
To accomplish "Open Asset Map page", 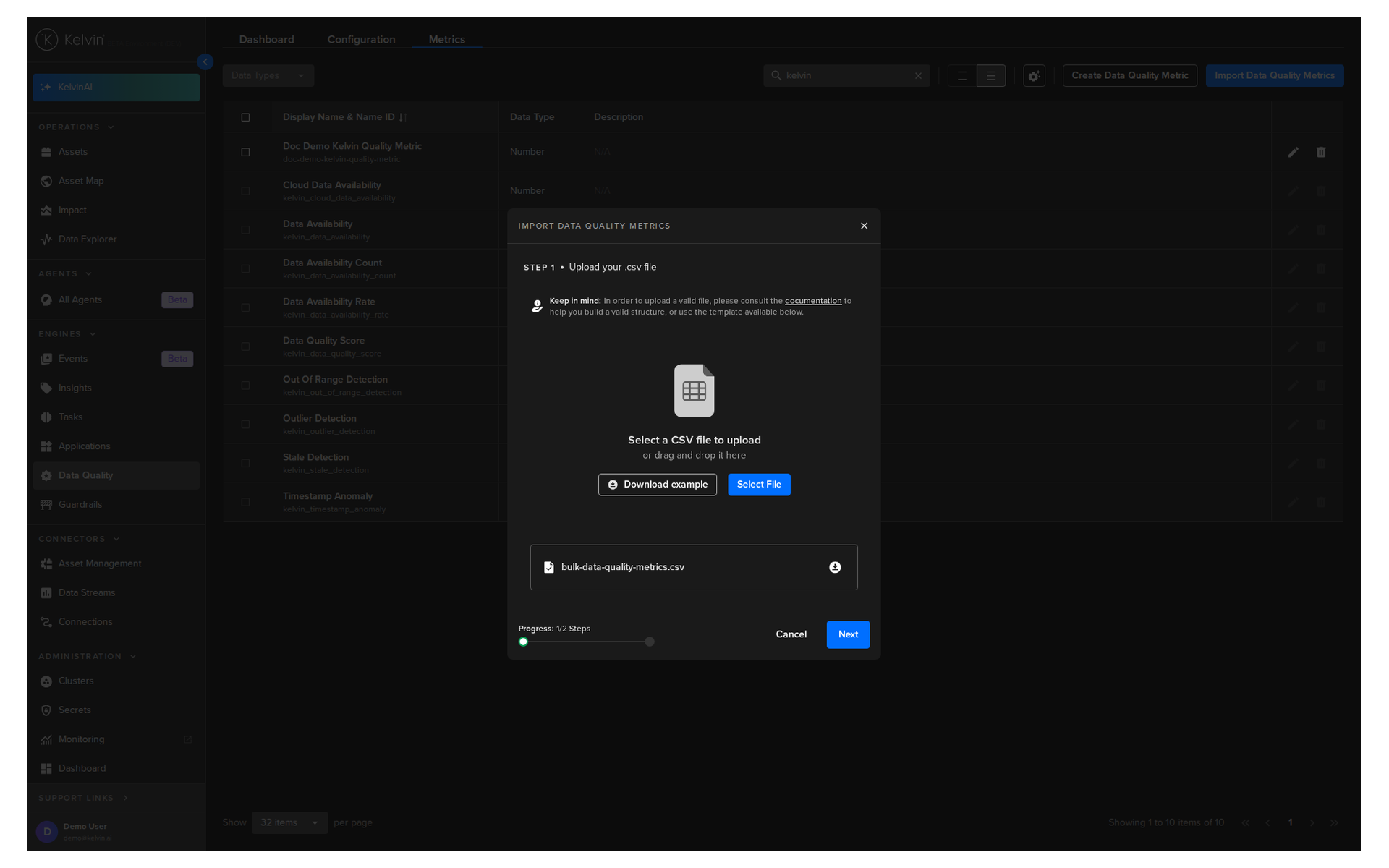I will [x=116, y=181].
